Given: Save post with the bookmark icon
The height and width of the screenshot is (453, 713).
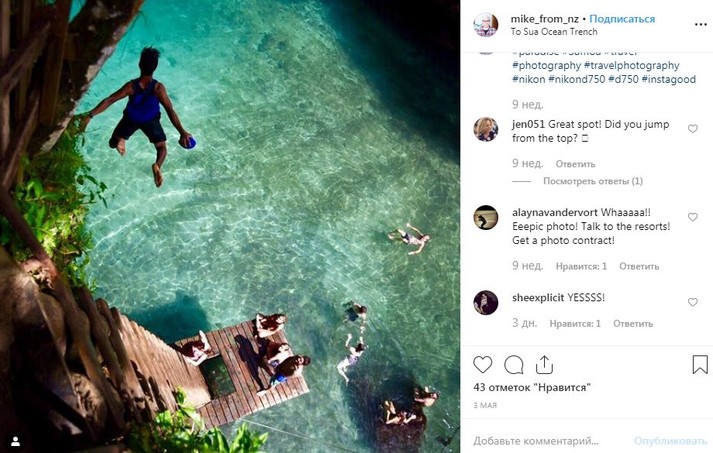Looking at the screenshot, I should (701, 365).
